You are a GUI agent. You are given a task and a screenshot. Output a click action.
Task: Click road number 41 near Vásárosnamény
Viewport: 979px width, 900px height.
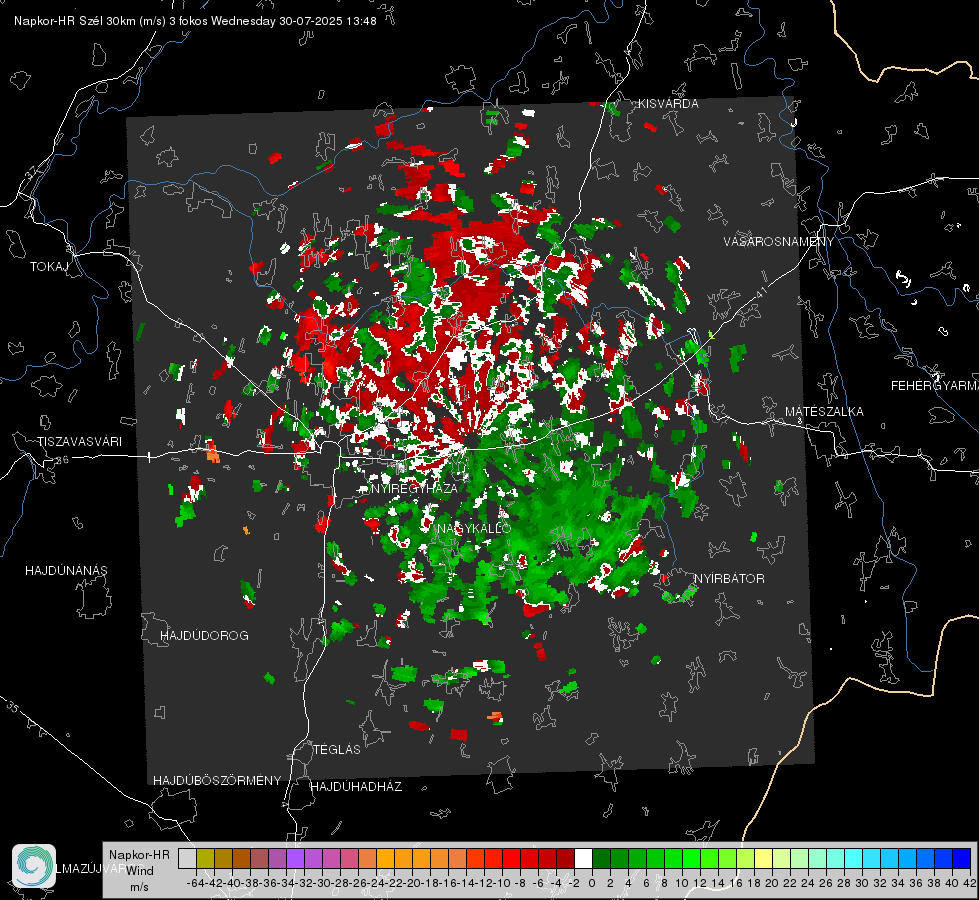tap(760, 292)
